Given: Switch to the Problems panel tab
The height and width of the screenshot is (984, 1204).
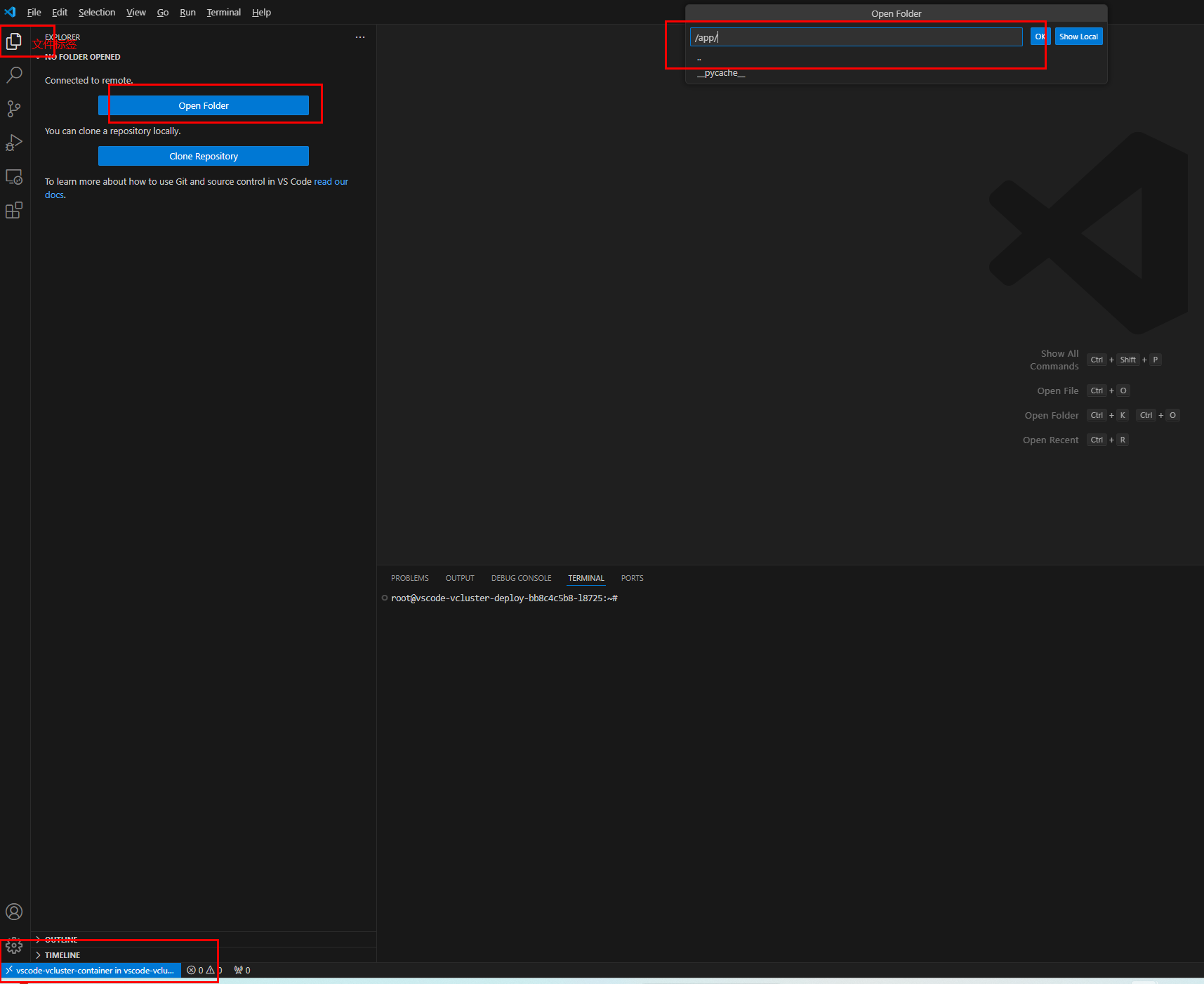Looking at the screenshot, I should pyautogui.click(x=409, y=578).
